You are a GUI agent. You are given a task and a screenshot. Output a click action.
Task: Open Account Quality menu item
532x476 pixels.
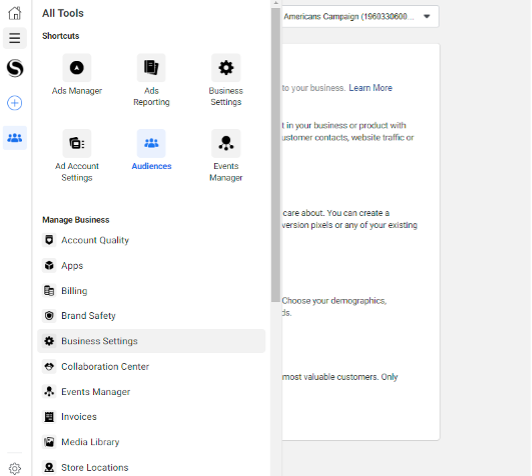[151, 240]
